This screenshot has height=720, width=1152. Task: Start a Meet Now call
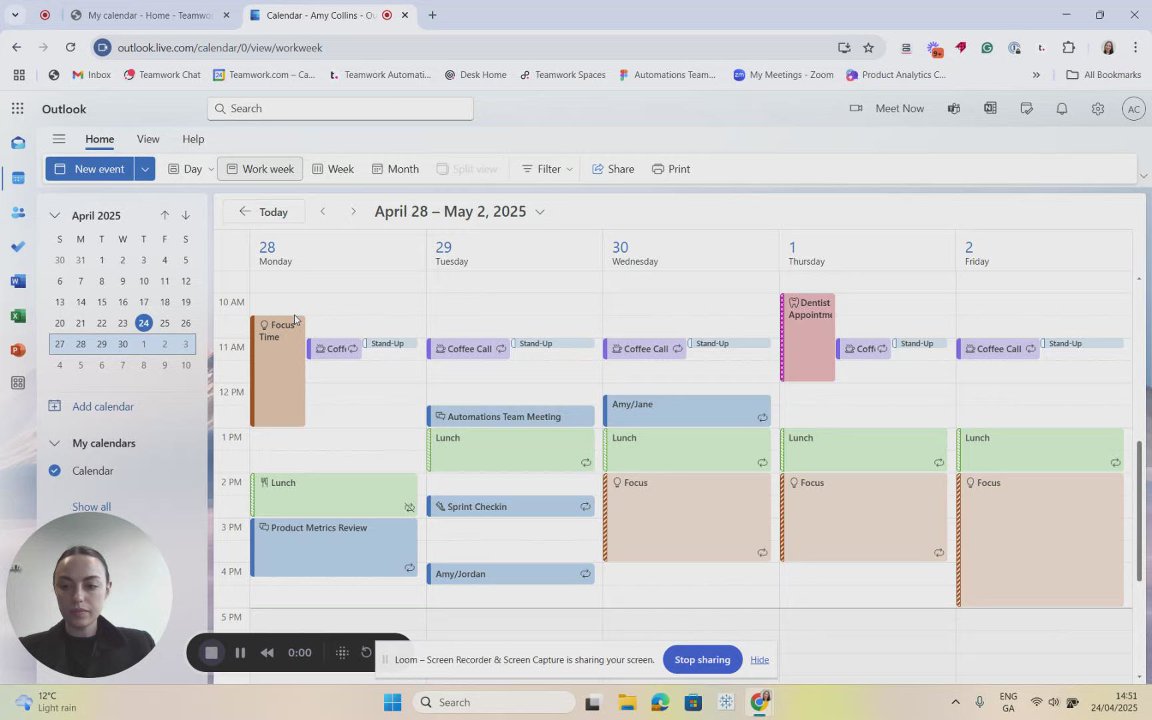pos(887,109)
